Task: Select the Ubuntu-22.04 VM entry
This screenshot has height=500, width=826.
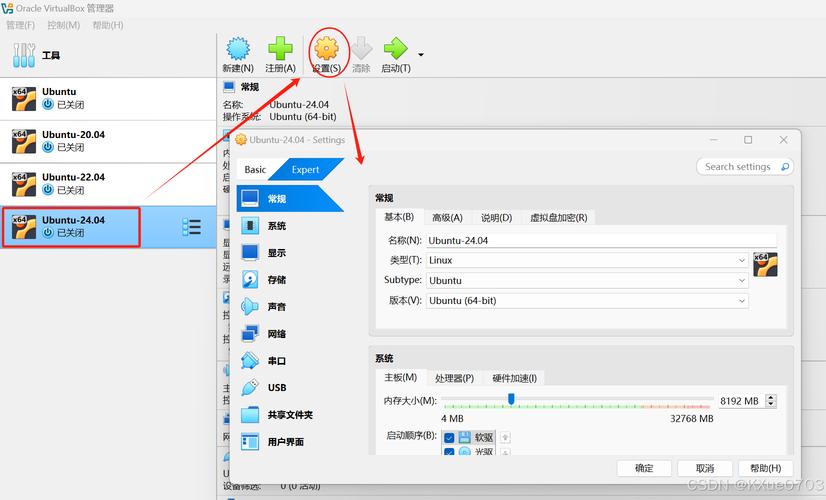Action: tap(108, 184)
